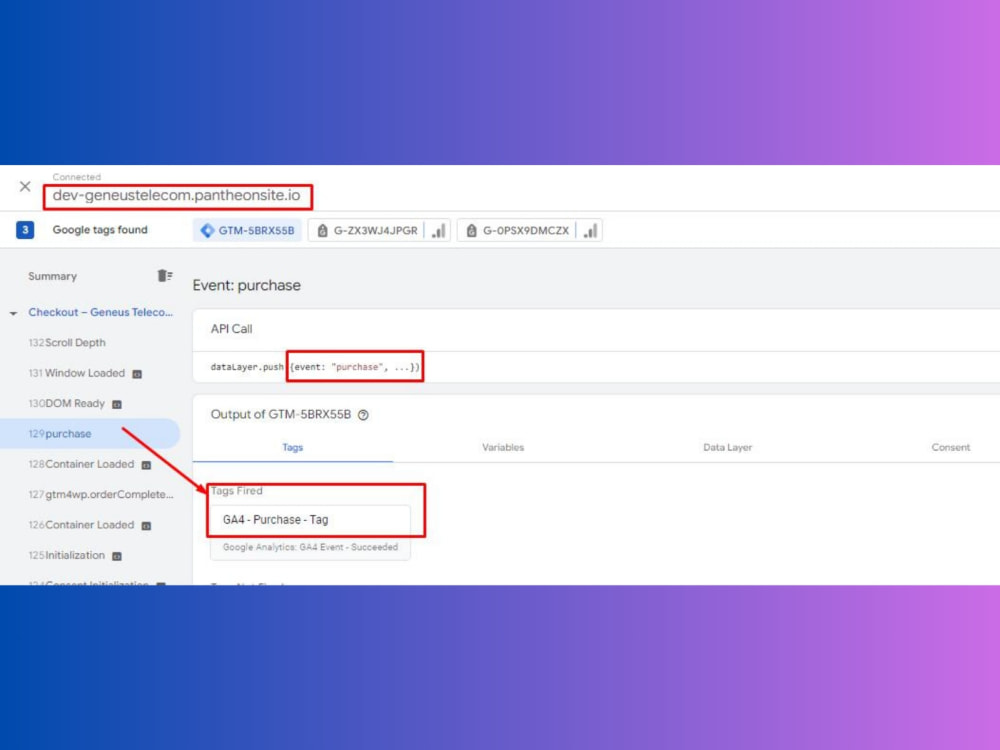Switch to the Variables tab
1000x750 pixels.
click(x=503, y=447)
